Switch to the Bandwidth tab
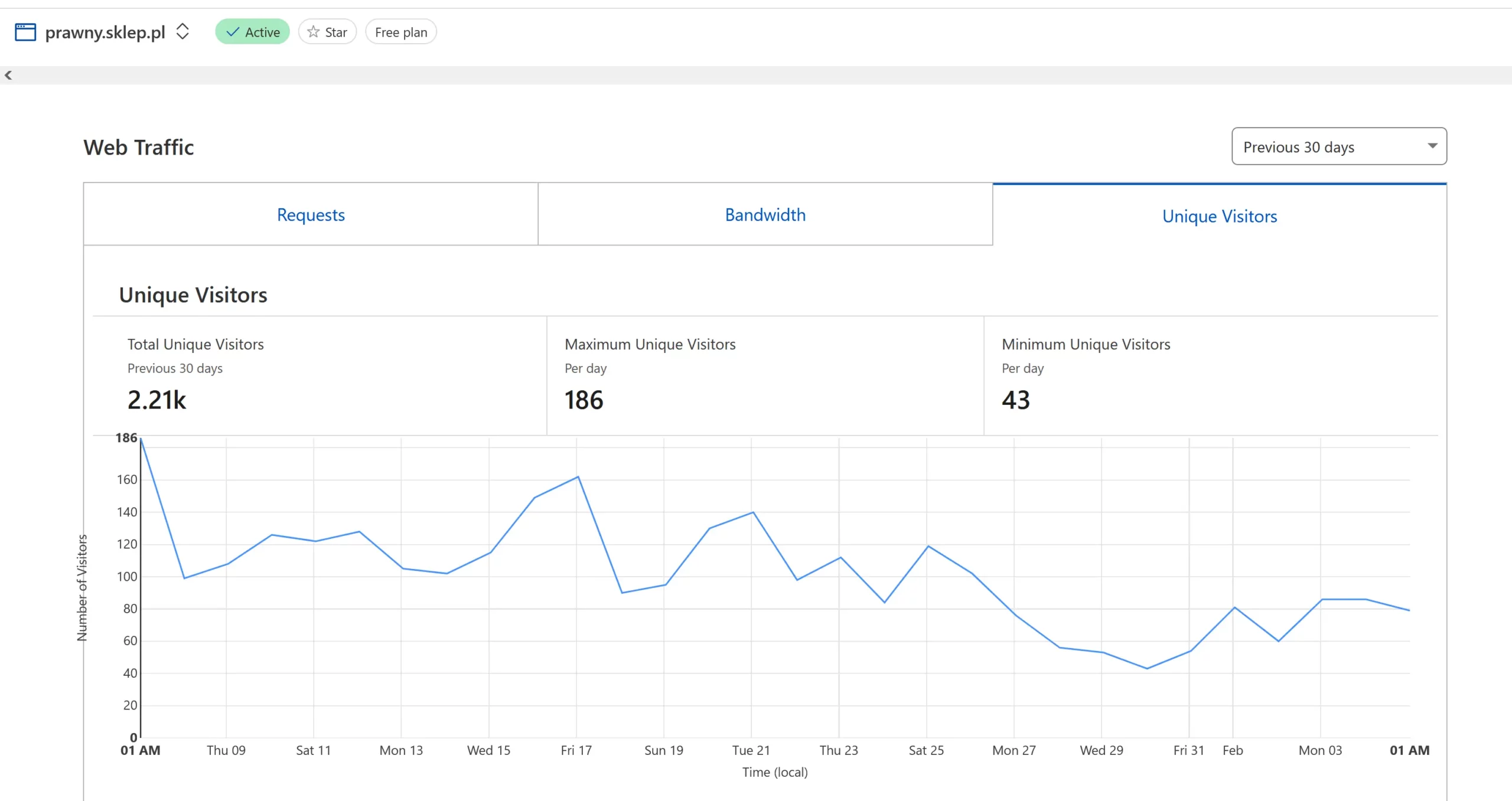The height and width of the screenshot is (801, 1512). [765, 214]
